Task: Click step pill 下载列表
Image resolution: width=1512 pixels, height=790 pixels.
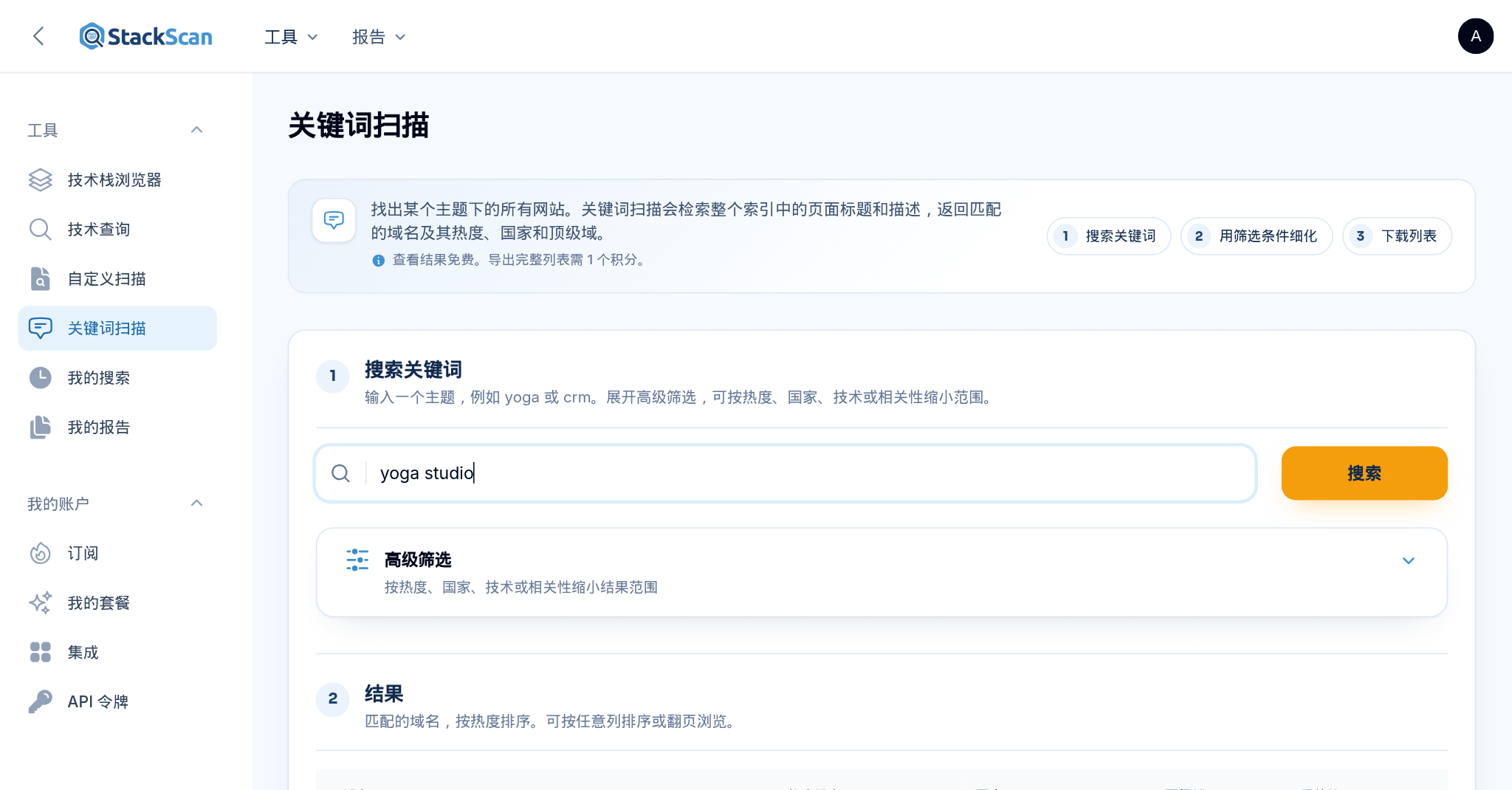Action: pos(1397,236)
